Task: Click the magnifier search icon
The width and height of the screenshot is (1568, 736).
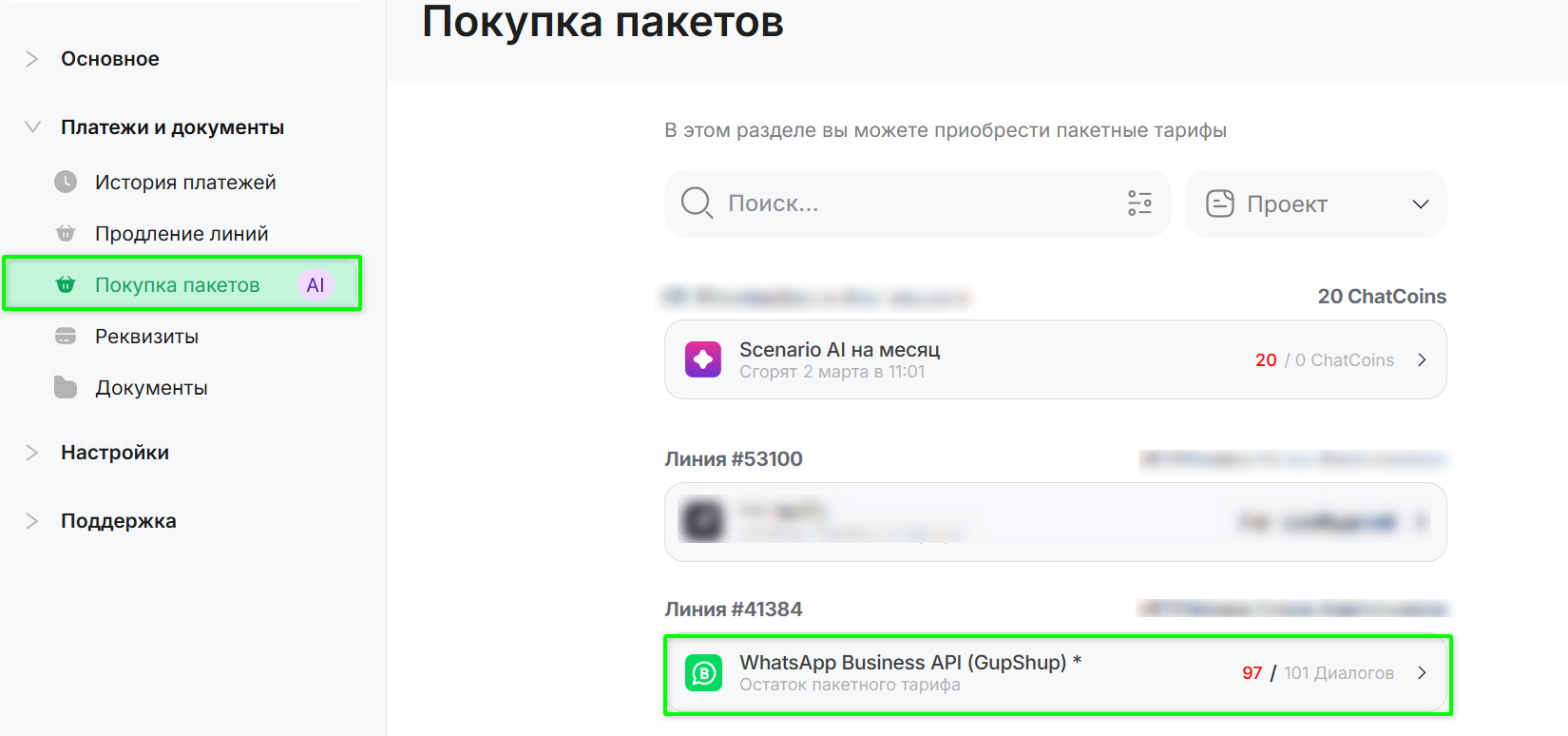Action: pos(697,203)
